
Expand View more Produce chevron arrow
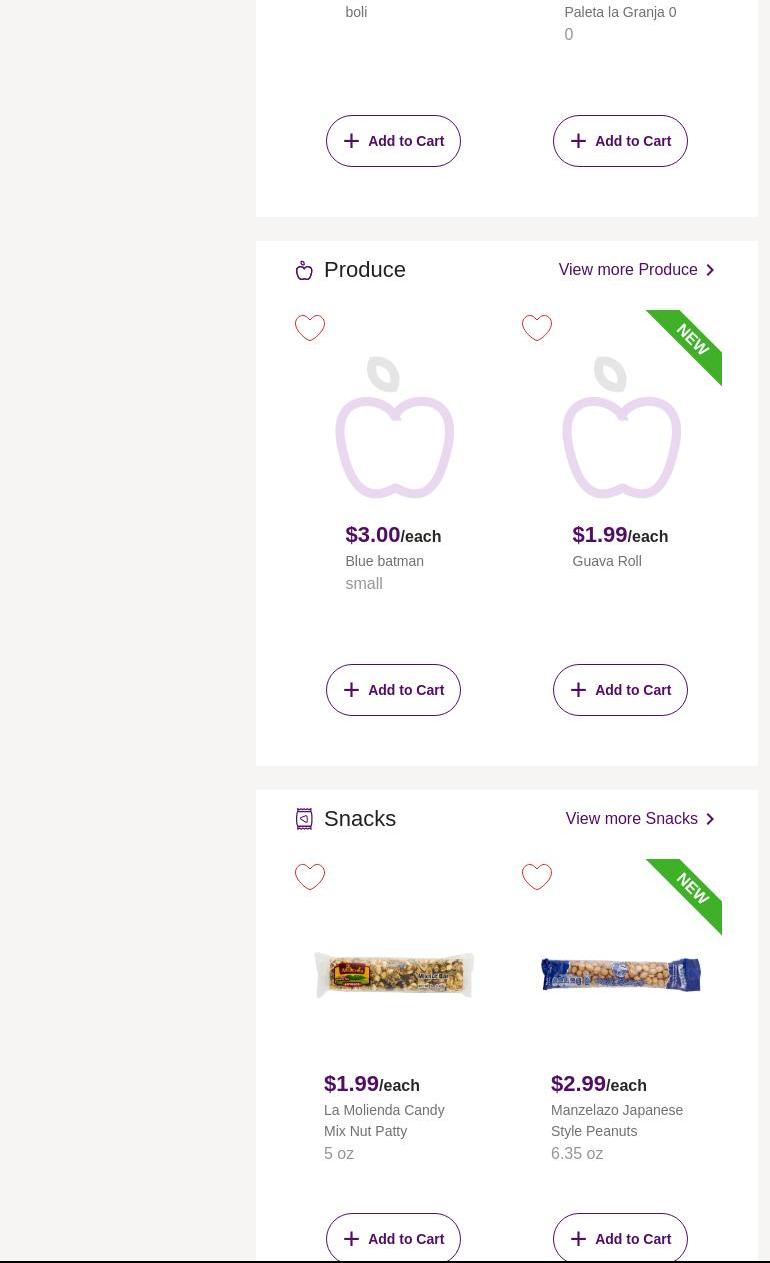pyautogui.click(x=710, y=270)
